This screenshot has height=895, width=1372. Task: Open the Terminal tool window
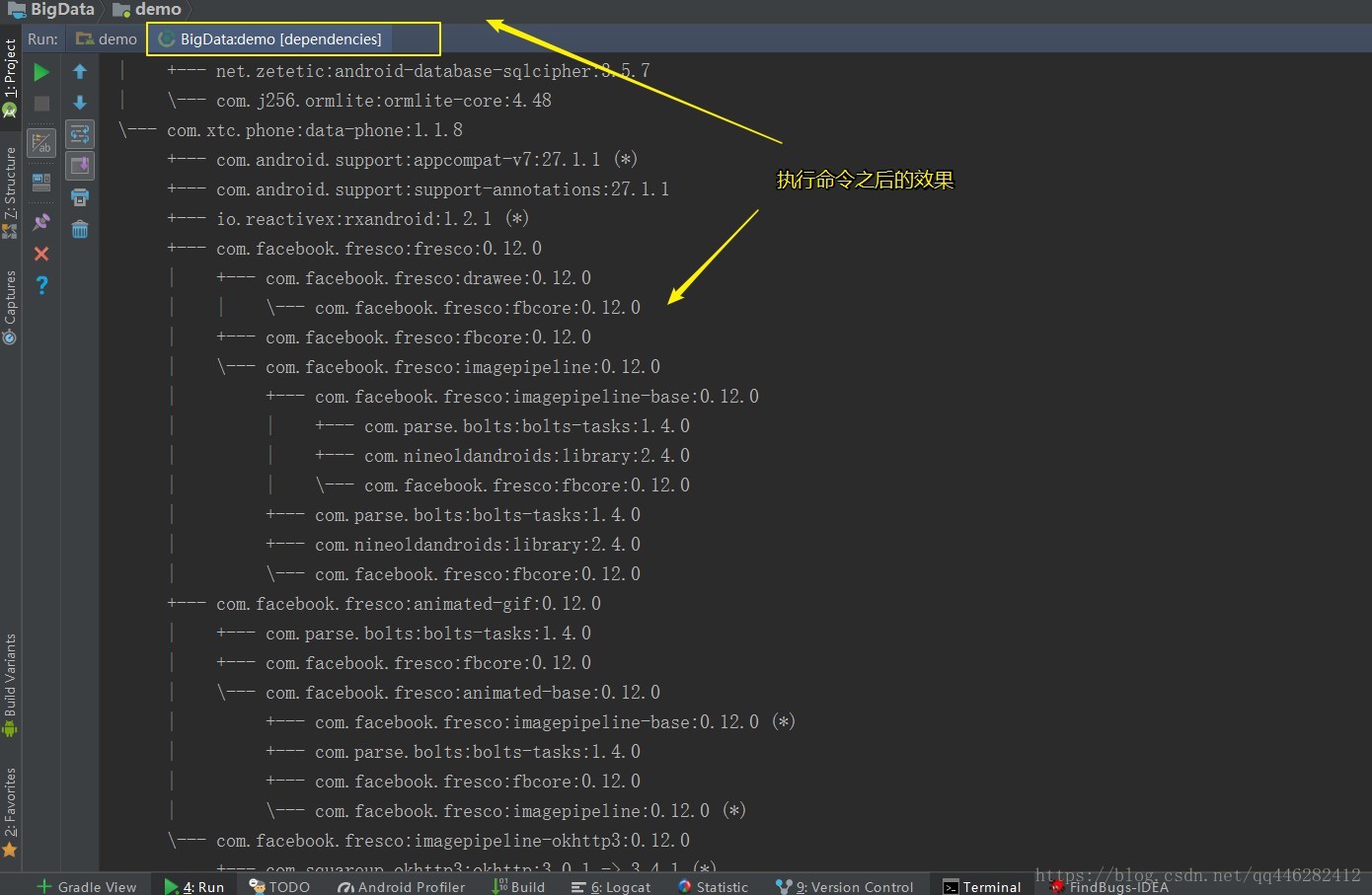coord(982,886)
